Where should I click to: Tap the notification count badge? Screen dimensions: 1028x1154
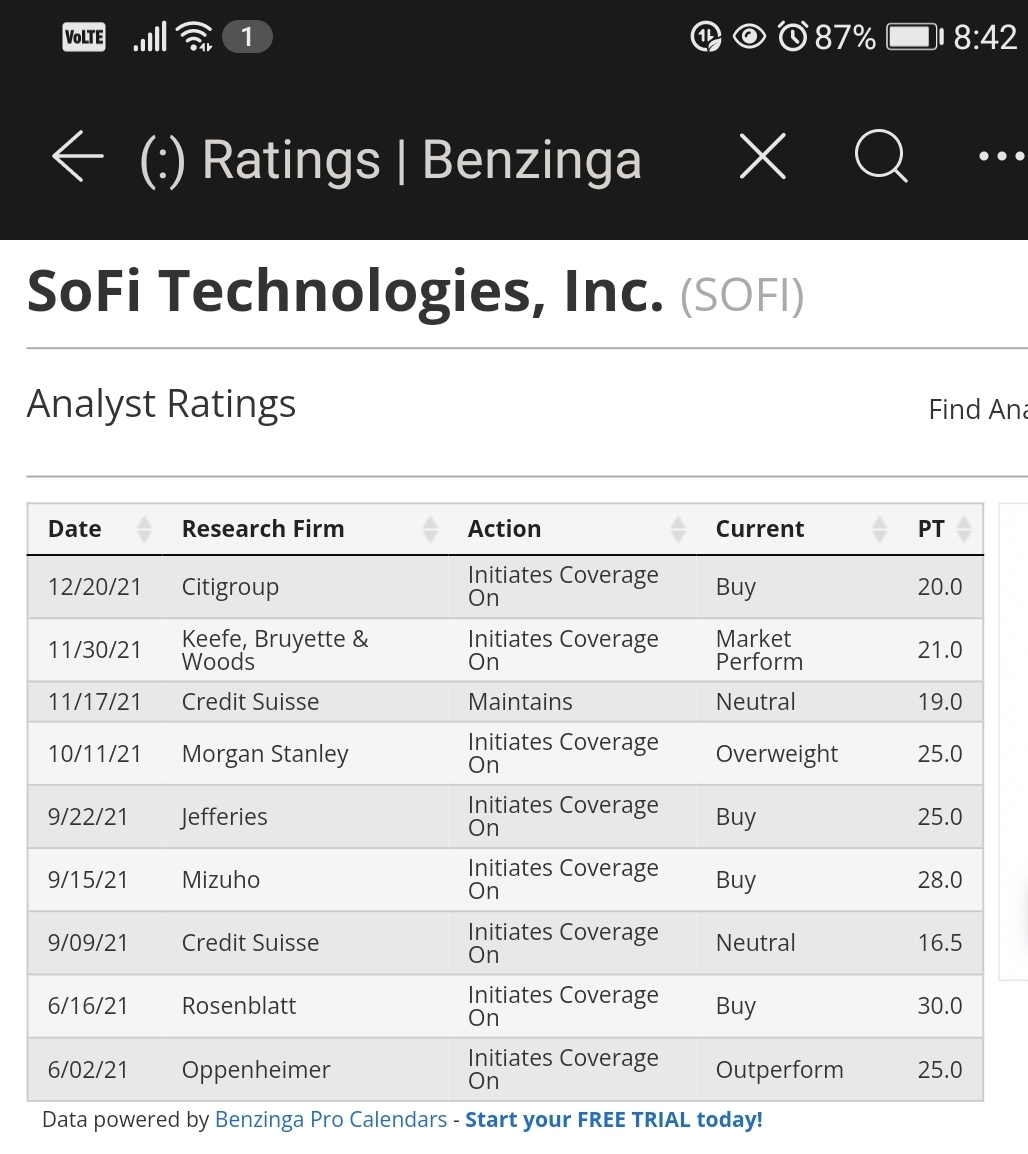pos(247,37)
